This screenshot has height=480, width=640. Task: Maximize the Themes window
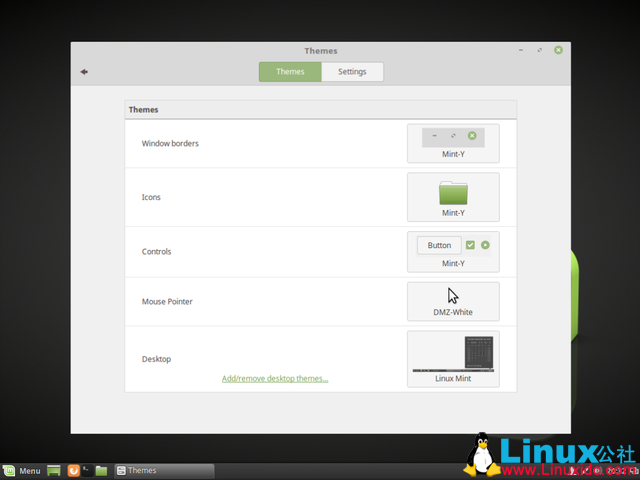(540, 50)
